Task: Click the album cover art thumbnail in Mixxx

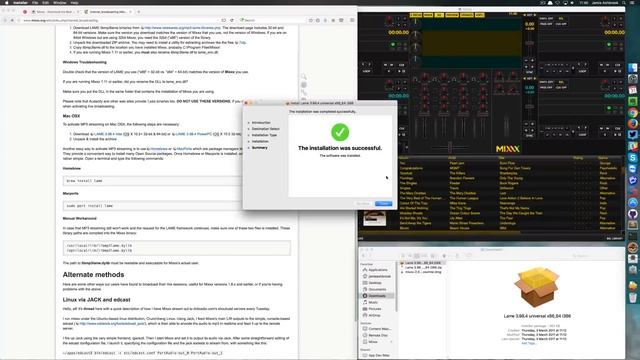Action: click(x=374, y=218)
